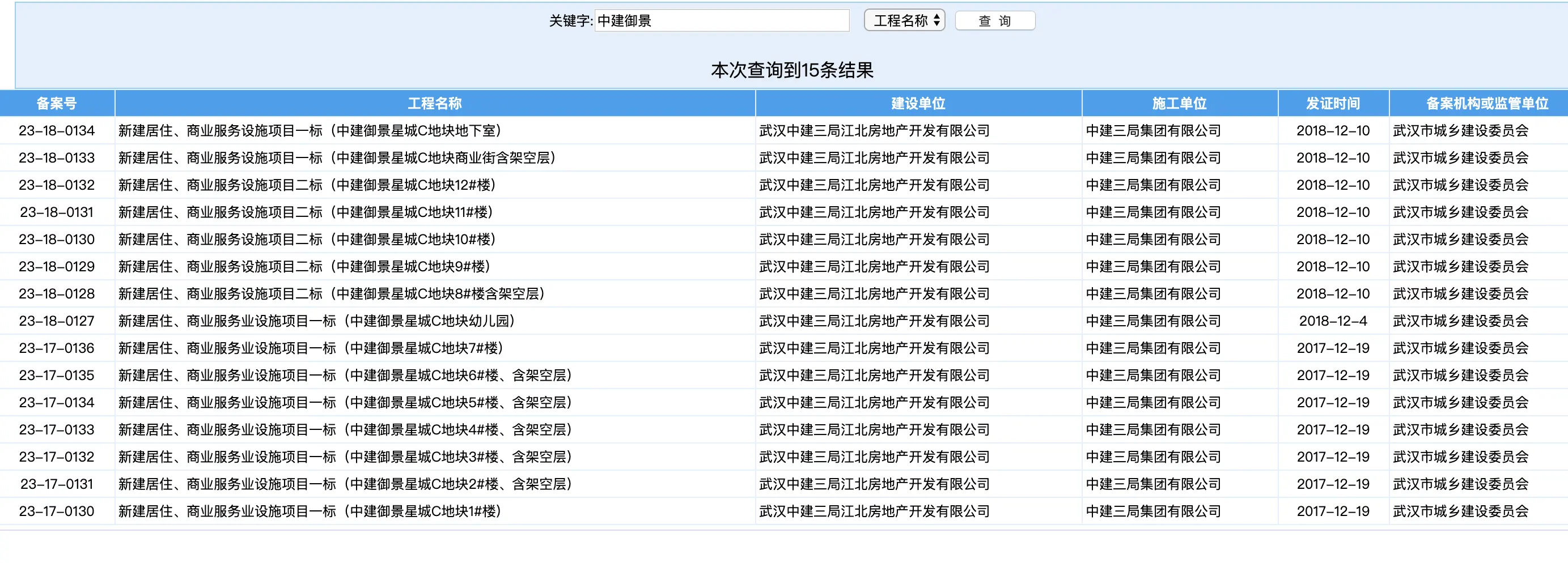This screenshot has width=1568, height=563.
Task: Click project name ending C地块10#楼
Action: click(308, 240)
